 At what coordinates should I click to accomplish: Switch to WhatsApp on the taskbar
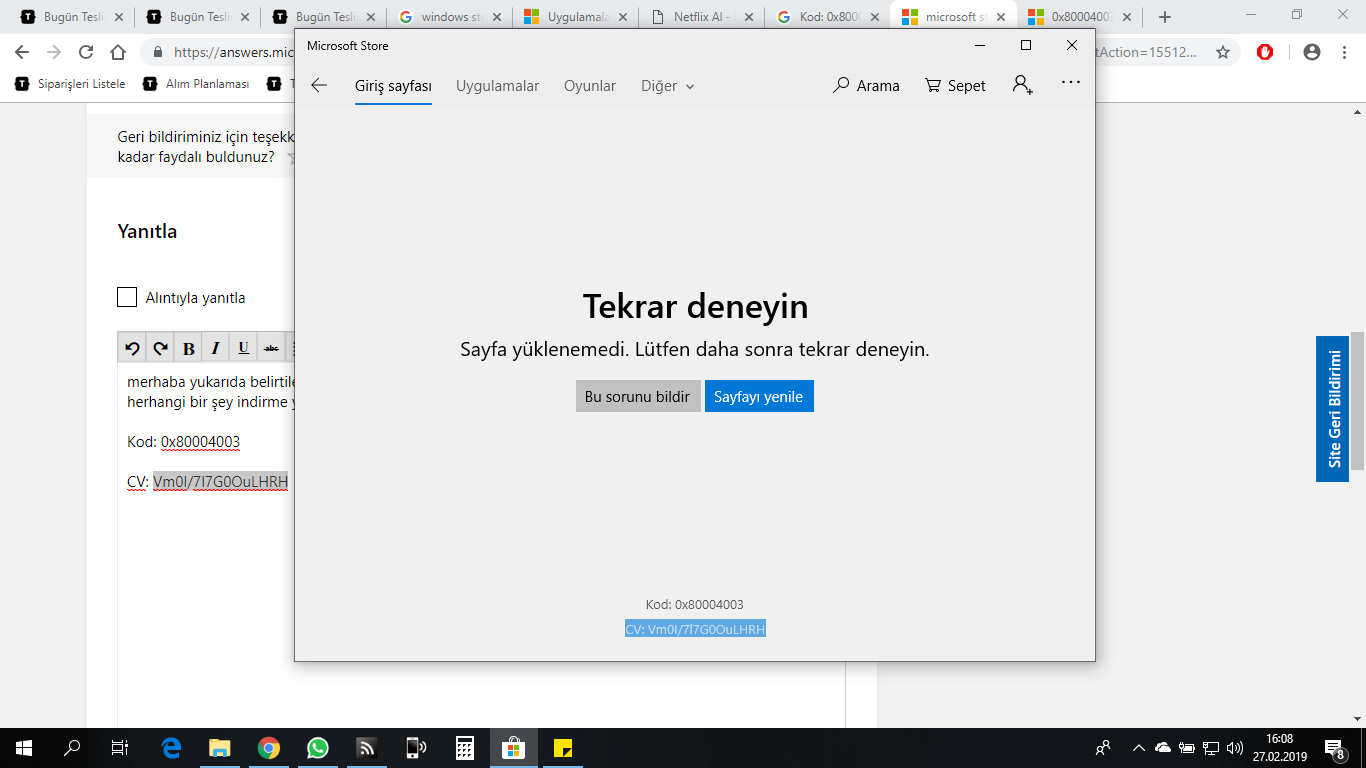(x=318, y=747)
